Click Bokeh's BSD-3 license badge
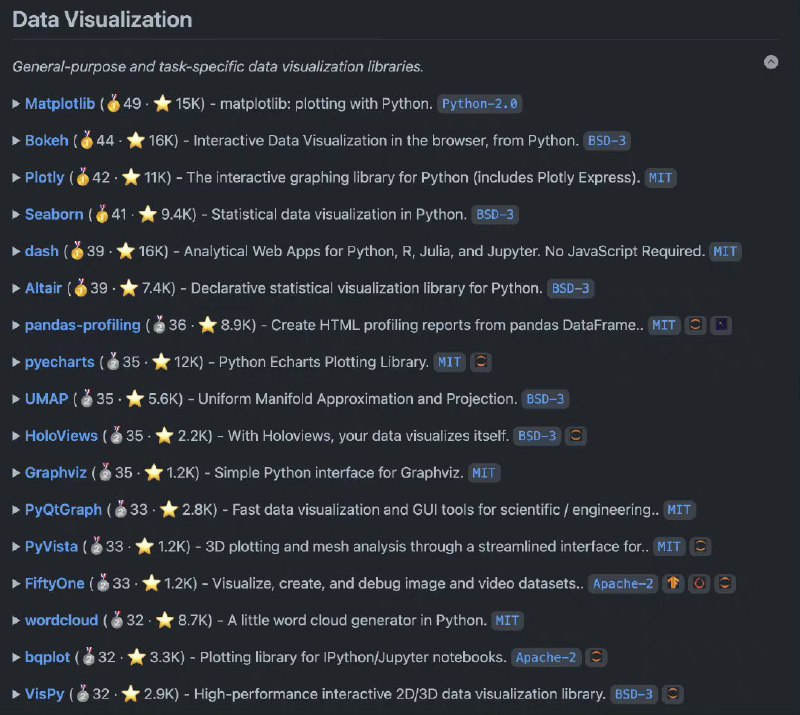This screenshot has height=715, width=800. (607, 140)
